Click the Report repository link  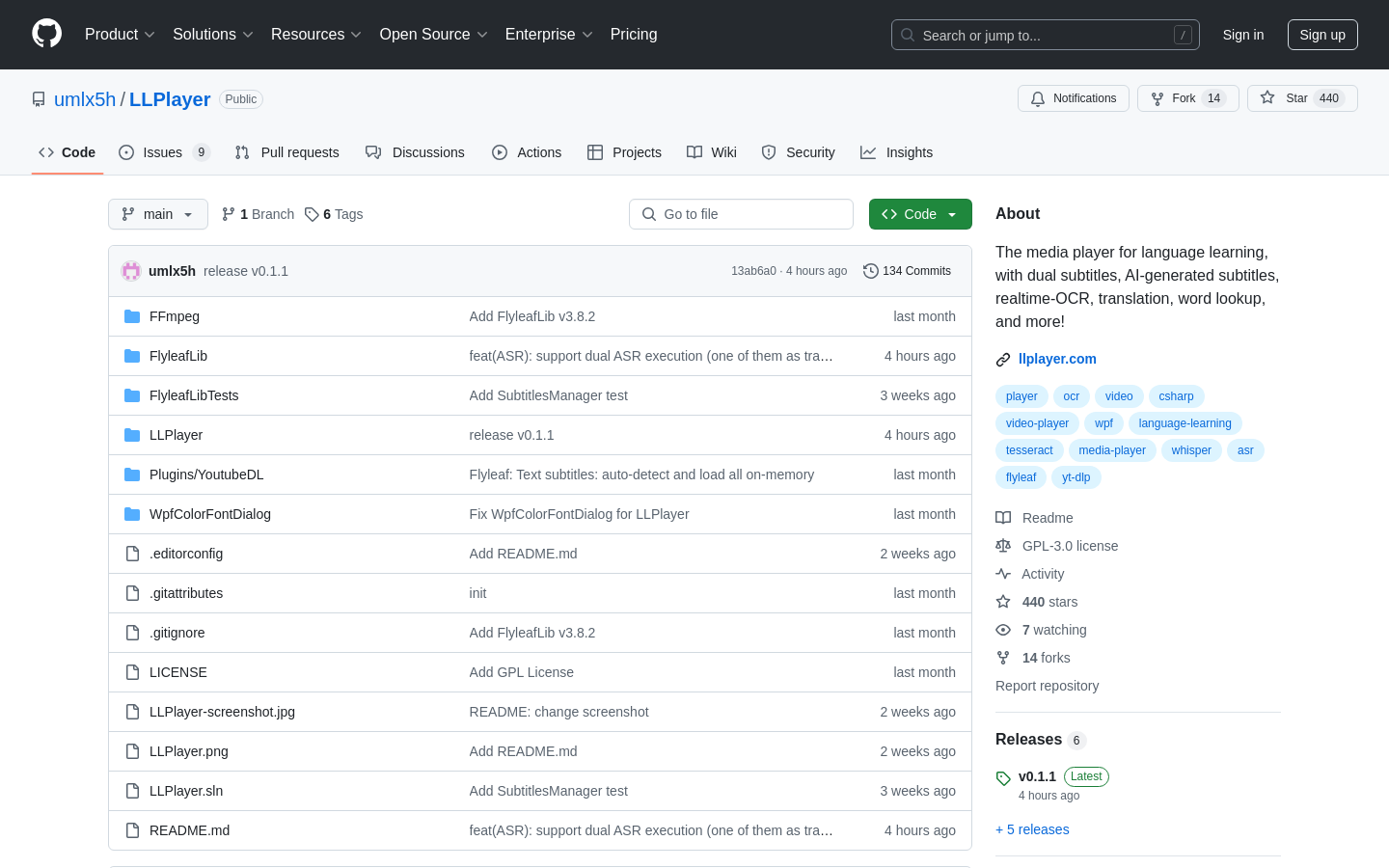click(1047, 686)
